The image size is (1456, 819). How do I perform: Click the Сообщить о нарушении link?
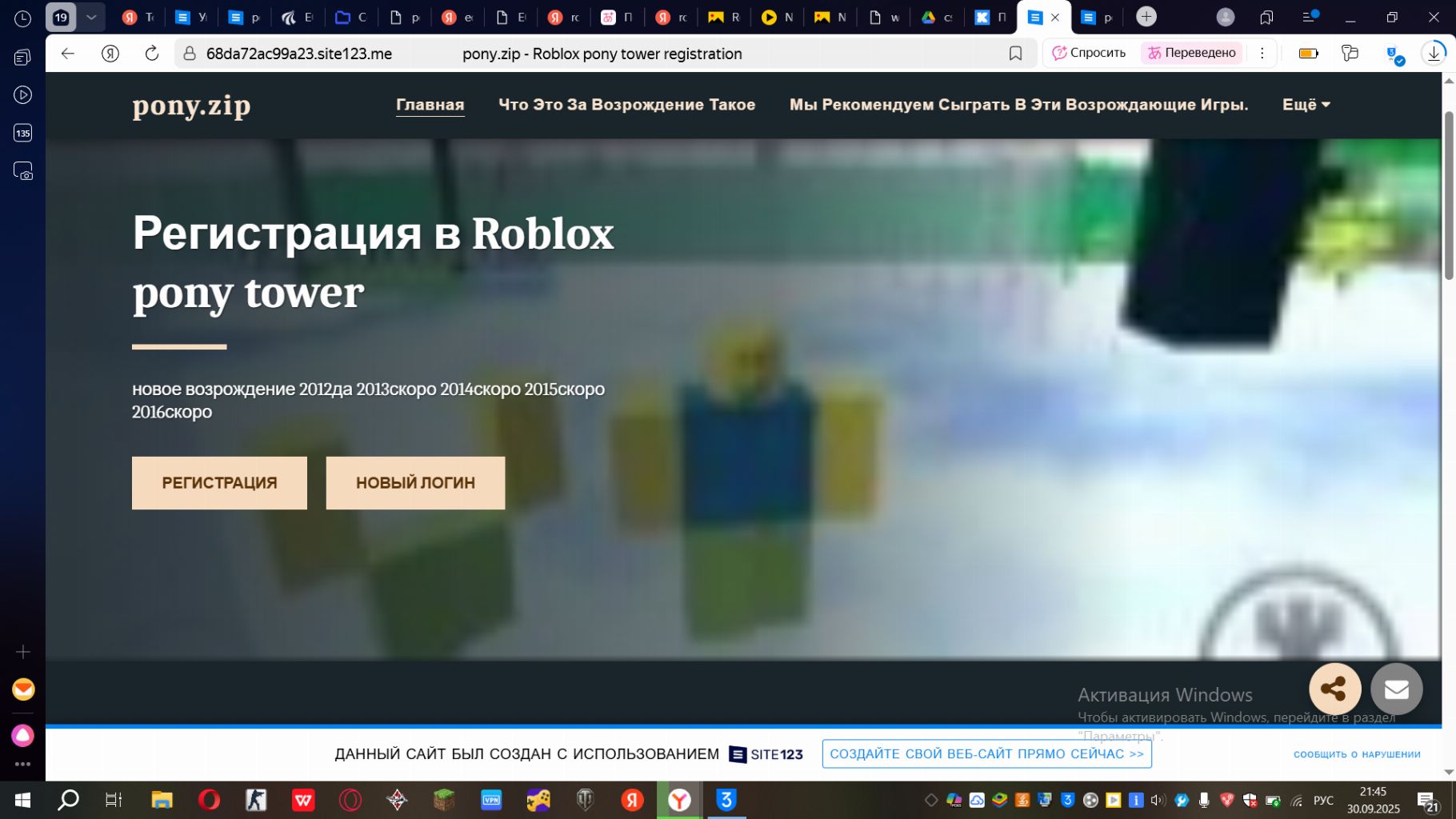click(x=1357, y=754)
